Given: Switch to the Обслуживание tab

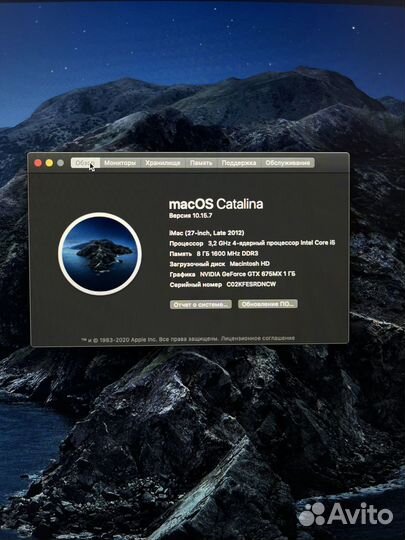Looking at the screenshot, I should [x=288, y=163].
